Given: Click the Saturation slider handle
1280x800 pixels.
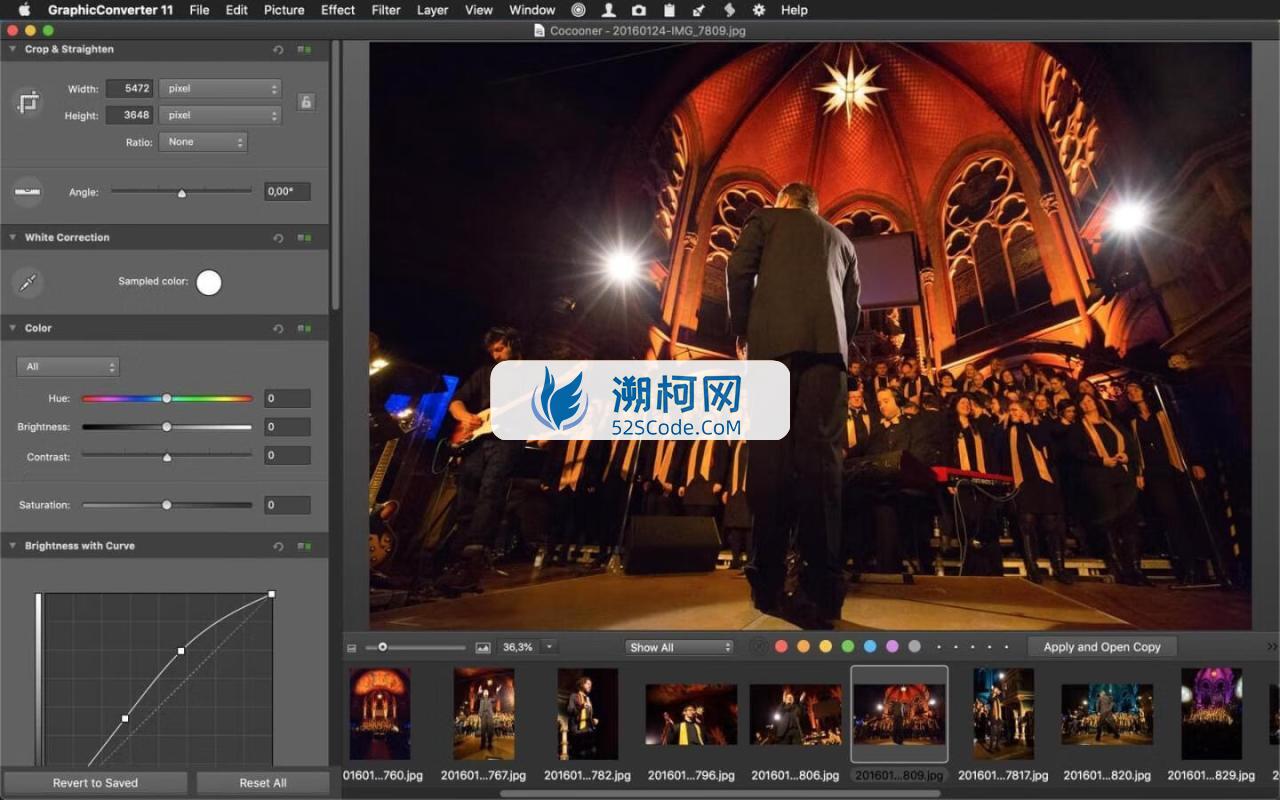Looking at the screenshot, I should (167, 505).
